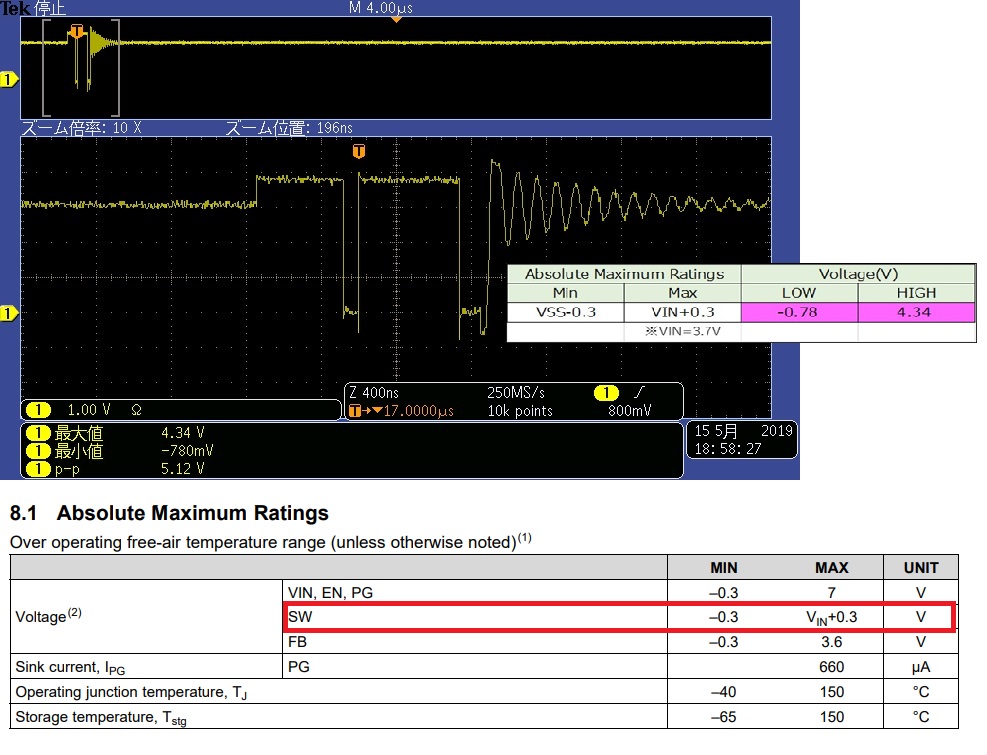Click the 1.00 V vertical scale readout
Viewport: 987px width, 755px height.
coord(89,410)
